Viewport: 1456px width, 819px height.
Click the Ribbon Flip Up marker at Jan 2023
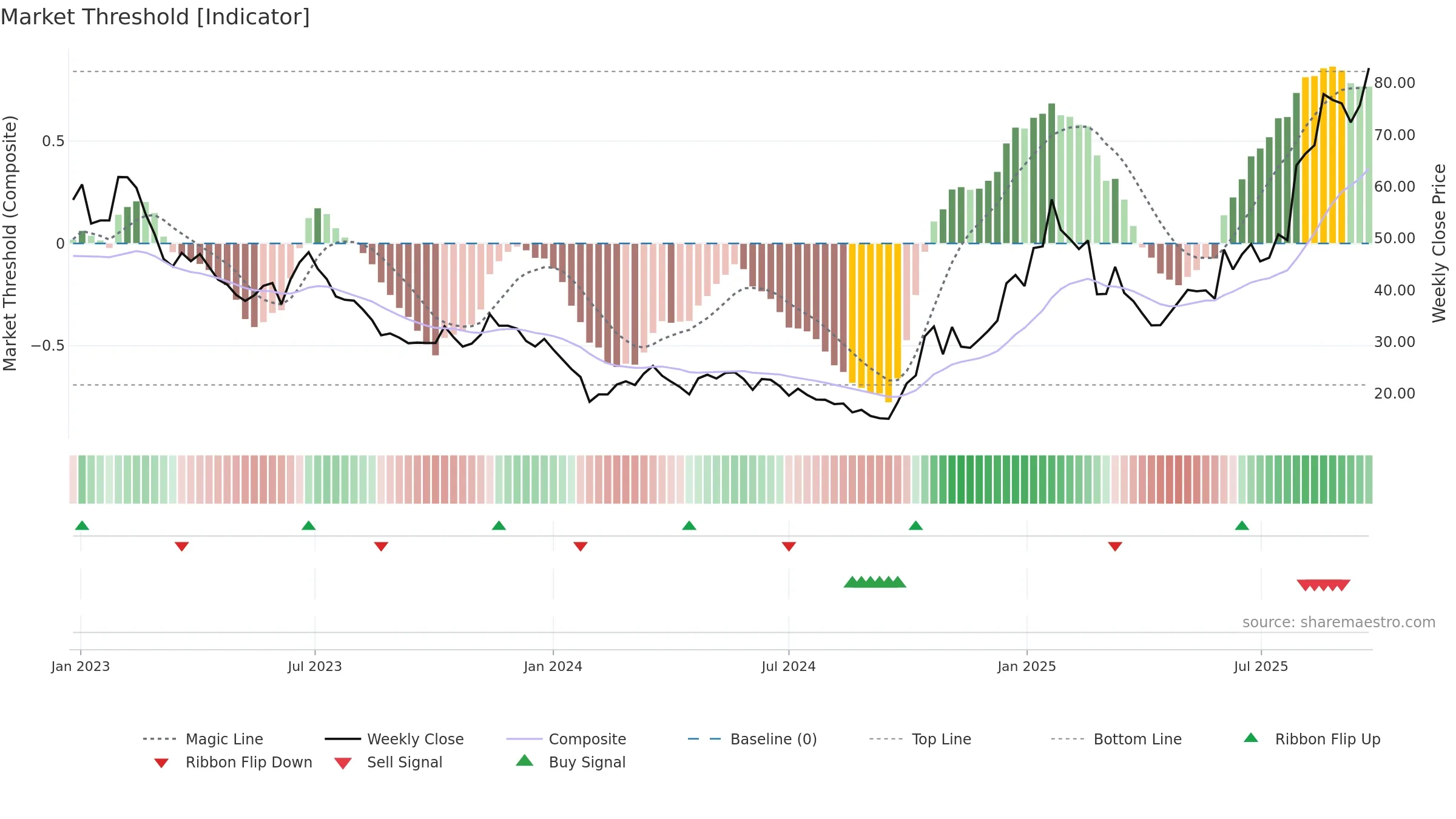click(82, 525)
